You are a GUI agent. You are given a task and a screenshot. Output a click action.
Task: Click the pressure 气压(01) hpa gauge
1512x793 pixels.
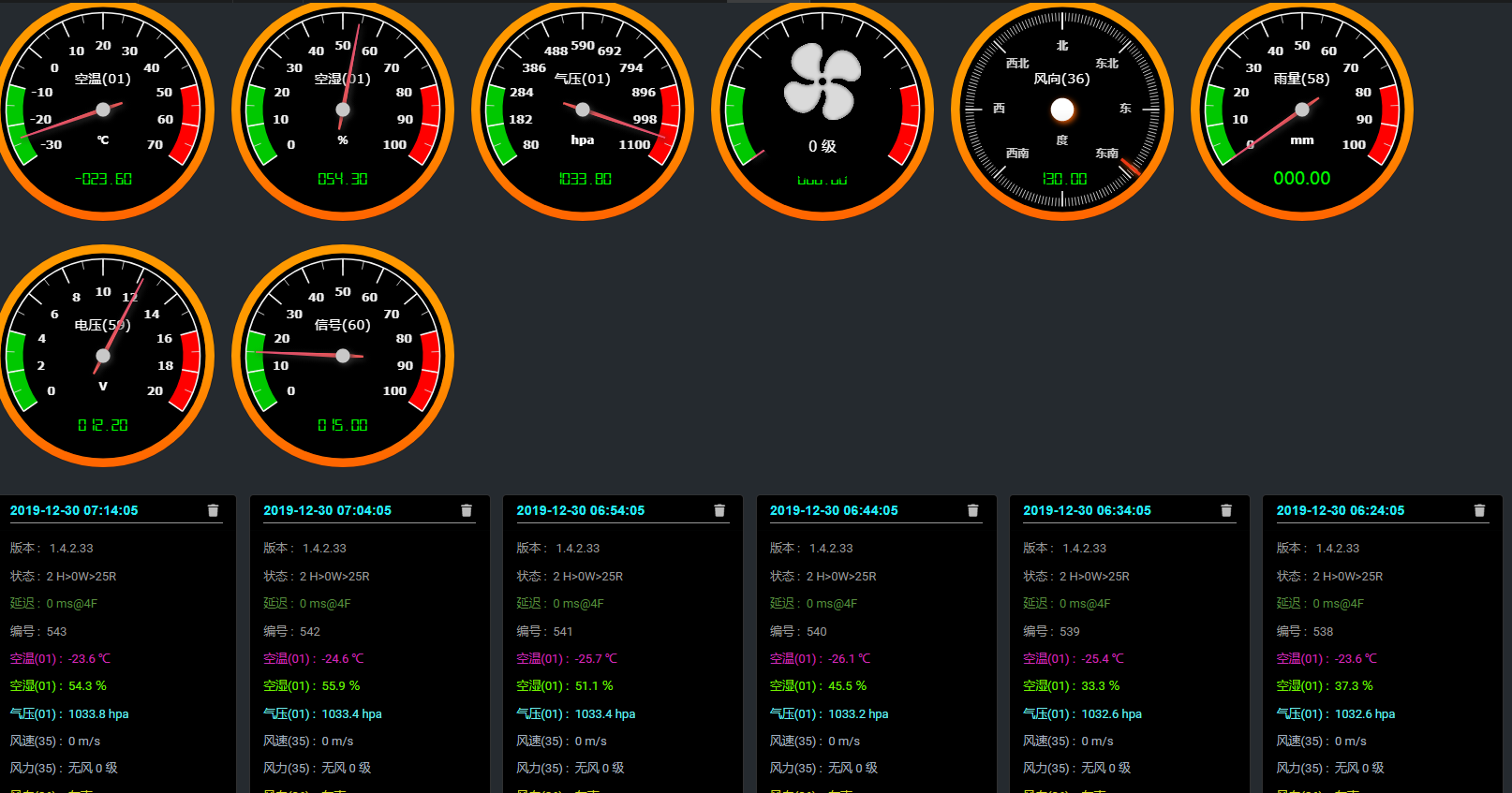click(583, 110)
